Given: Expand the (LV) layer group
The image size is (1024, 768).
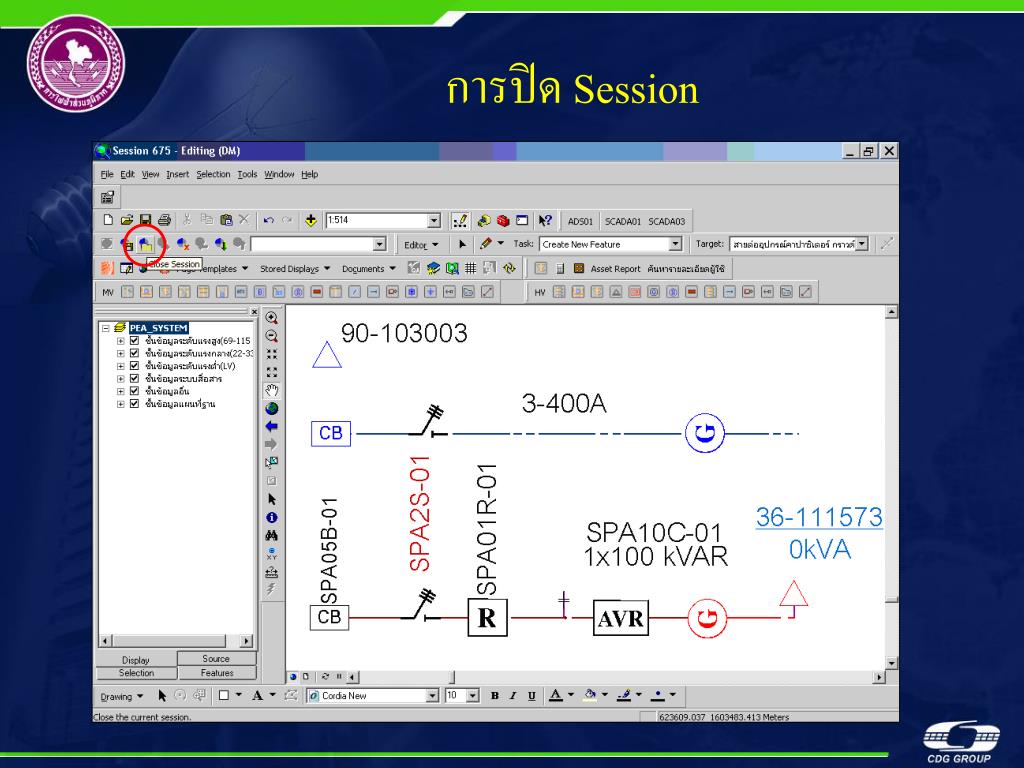Looking at the screenshot, I should click(x=121, y=366).
